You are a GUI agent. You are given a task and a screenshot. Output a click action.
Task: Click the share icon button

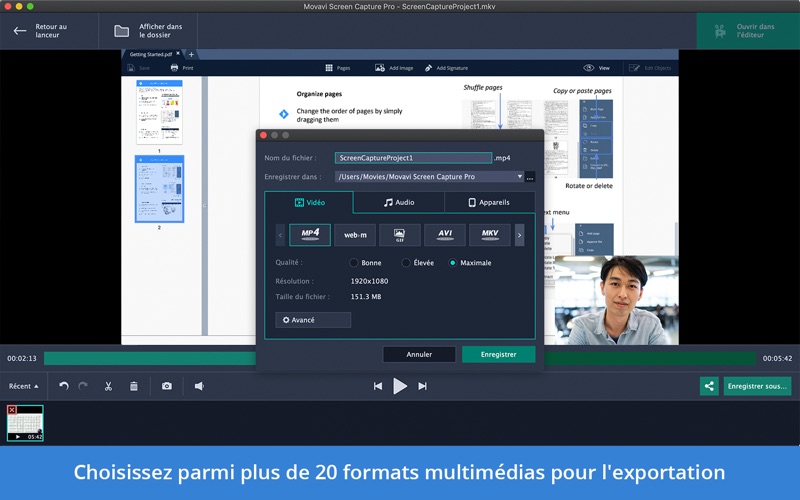709,386
